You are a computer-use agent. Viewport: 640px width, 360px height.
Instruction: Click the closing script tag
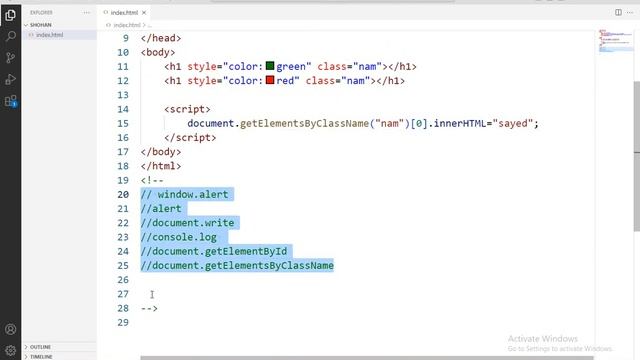pos(190,138)
